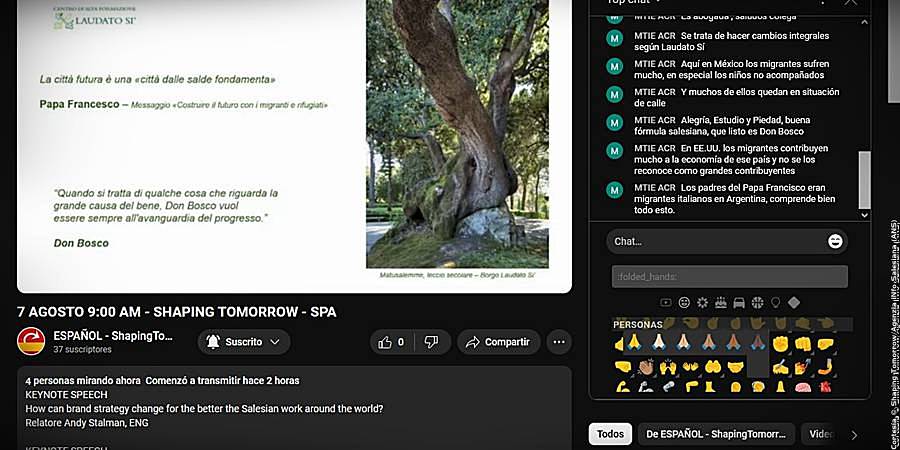Screen dimensions: 900x450
Task: Click 'Relatore Andy Stalman, ENG' description line
Action: [x=87, y=423]
